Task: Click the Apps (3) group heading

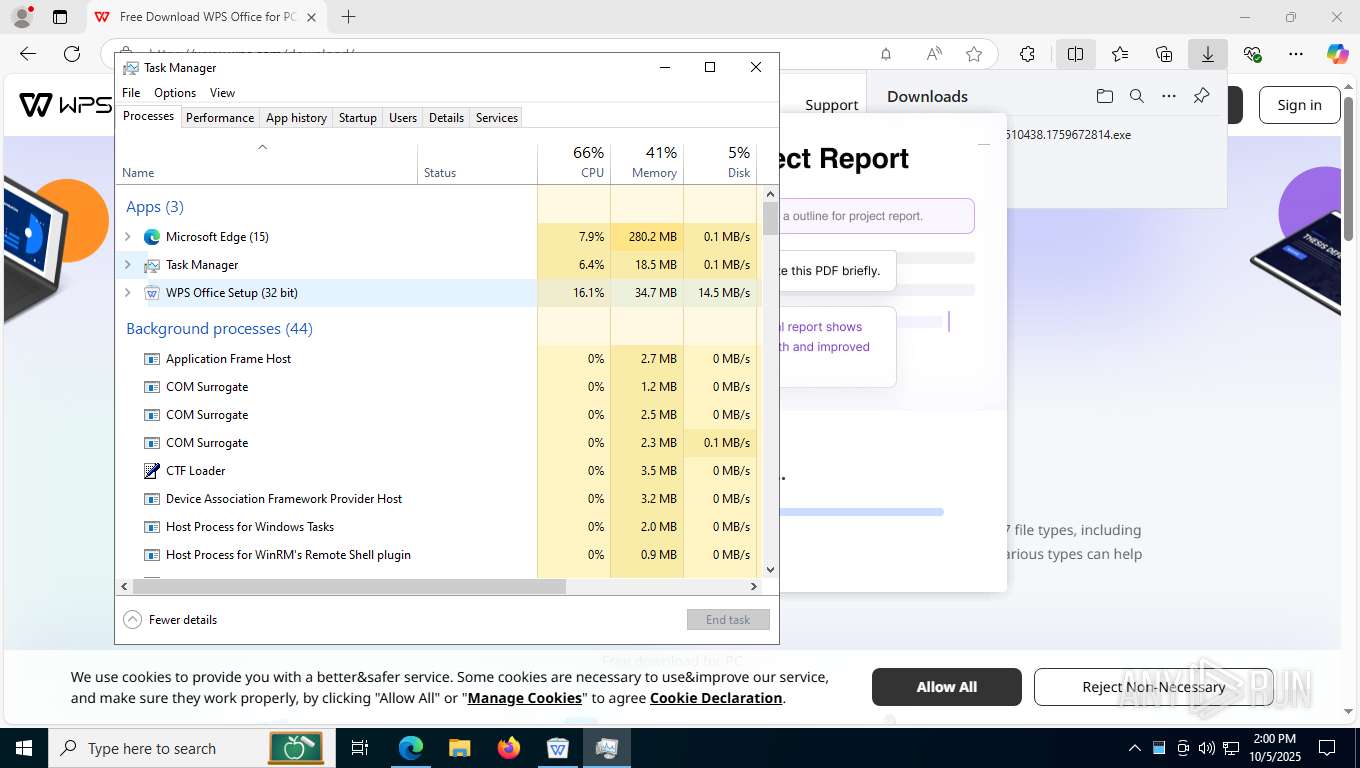Action: point(155,207)
